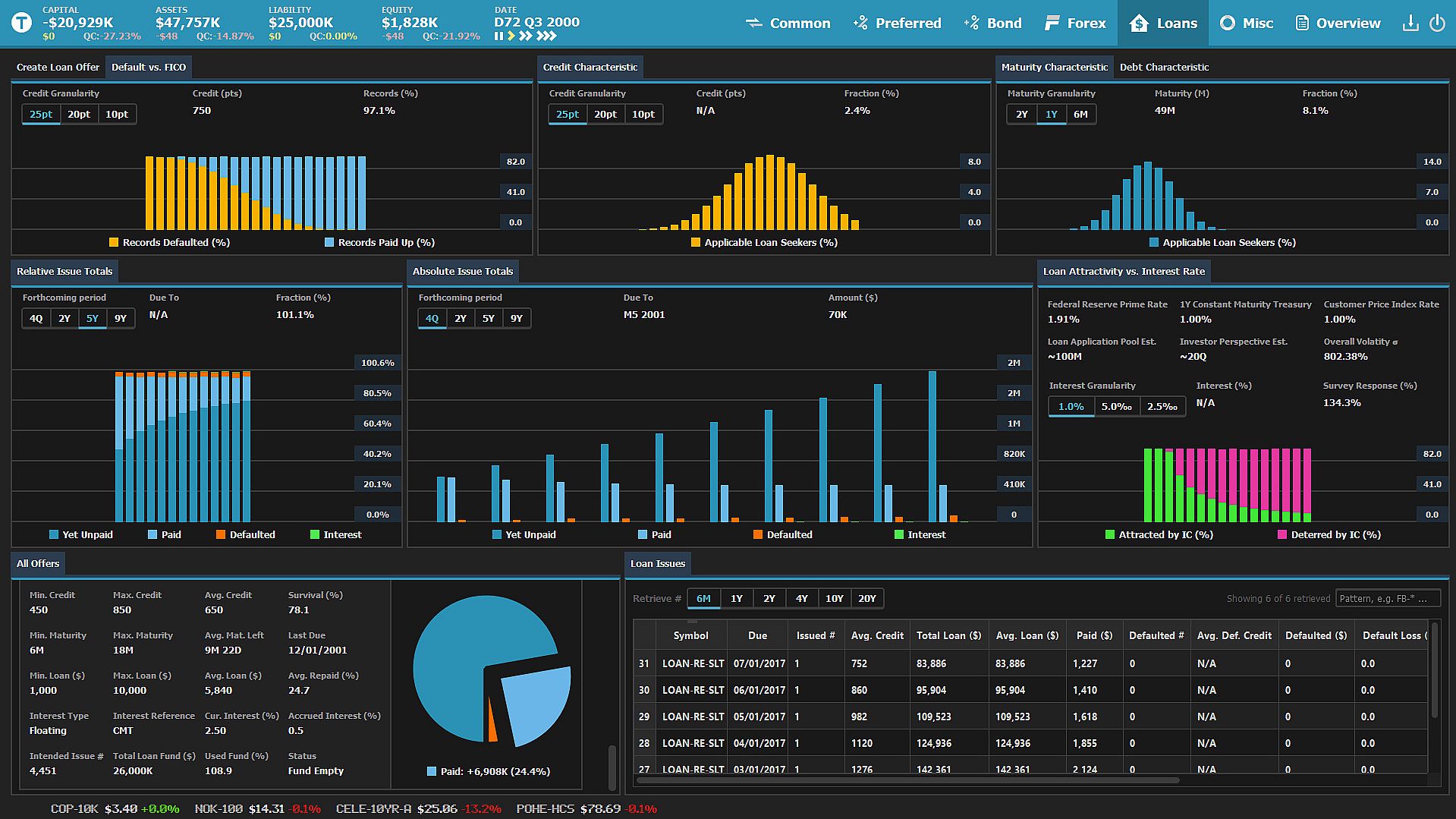Open the Overview page
The height and width of the screenshot is (819, 1456).
[1337, 23]
